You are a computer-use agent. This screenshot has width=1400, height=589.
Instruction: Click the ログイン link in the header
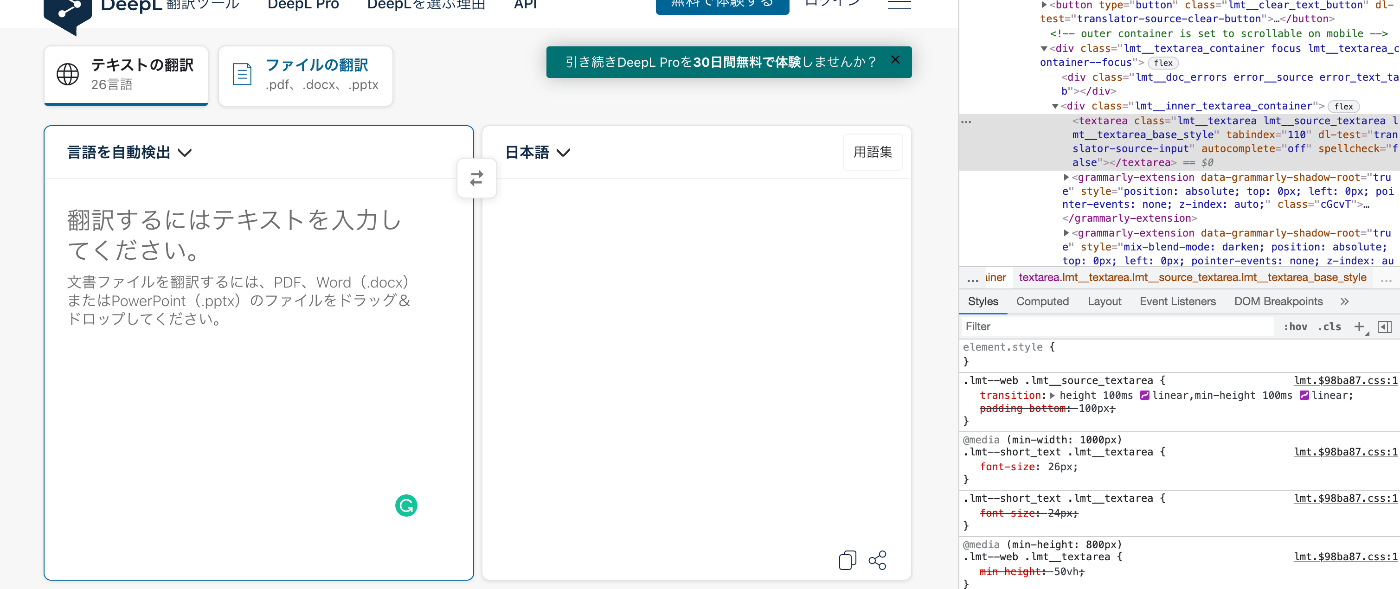832,3
